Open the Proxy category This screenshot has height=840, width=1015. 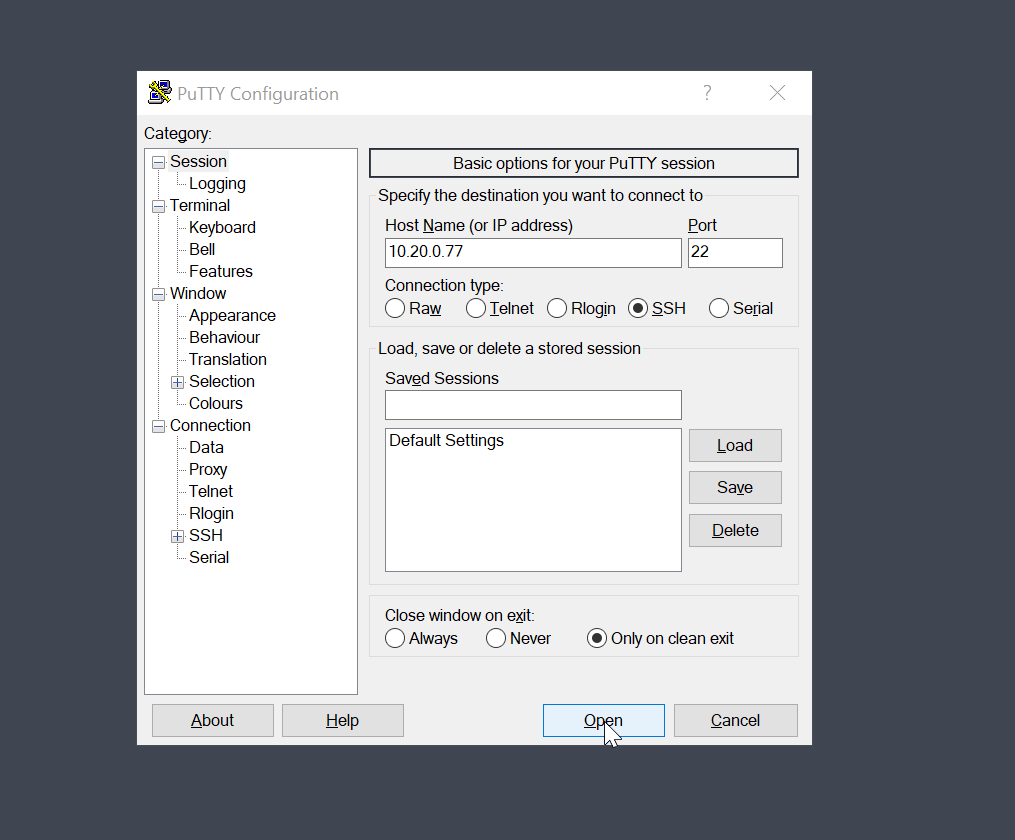click(208, 469)
